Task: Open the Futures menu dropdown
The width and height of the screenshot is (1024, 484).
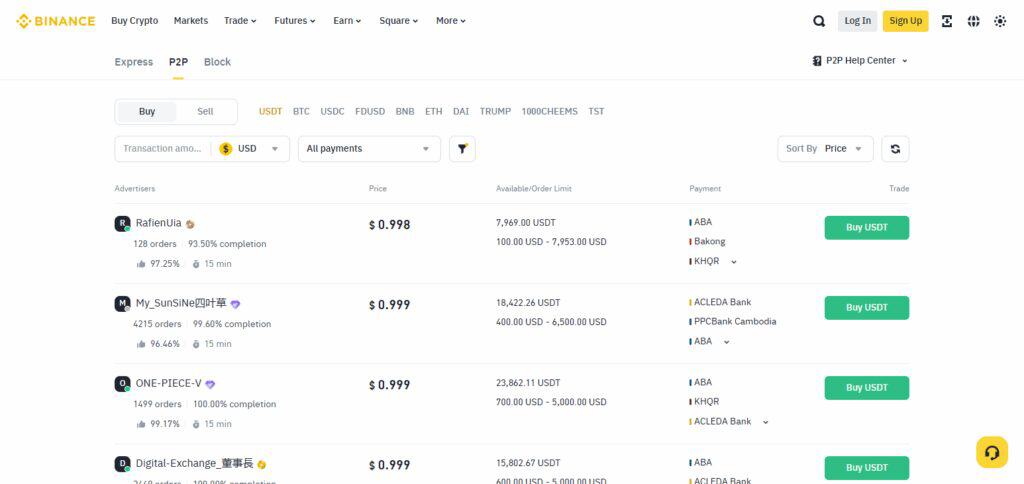Action: click(x=295, y=21)
